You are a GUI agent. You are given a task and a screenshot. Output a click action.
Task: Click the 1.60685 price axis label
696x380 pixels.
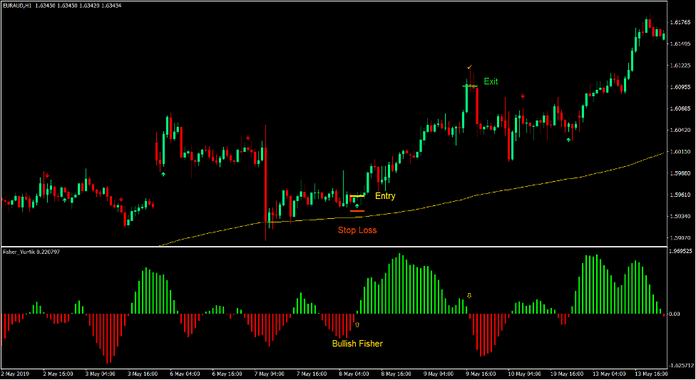(680, 108)
